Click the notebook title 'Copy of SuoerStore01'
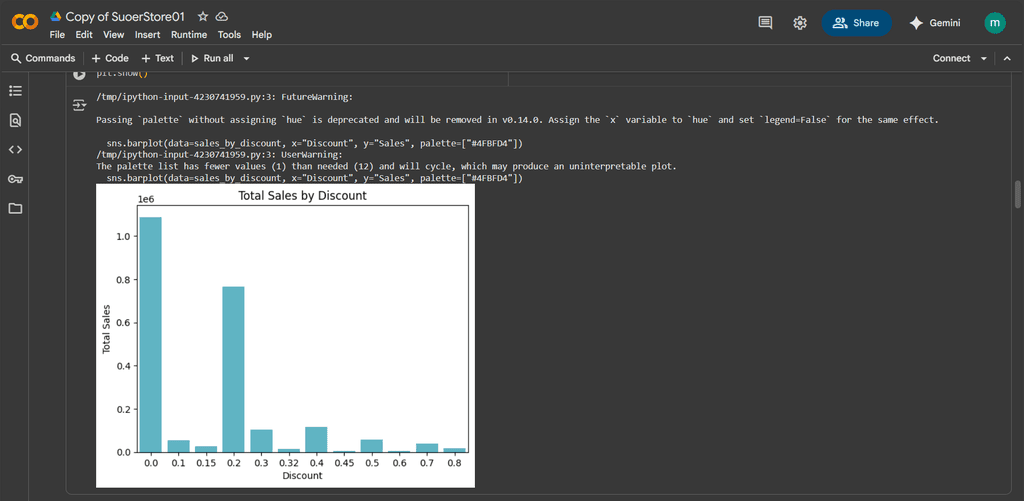 click(127, 16)
